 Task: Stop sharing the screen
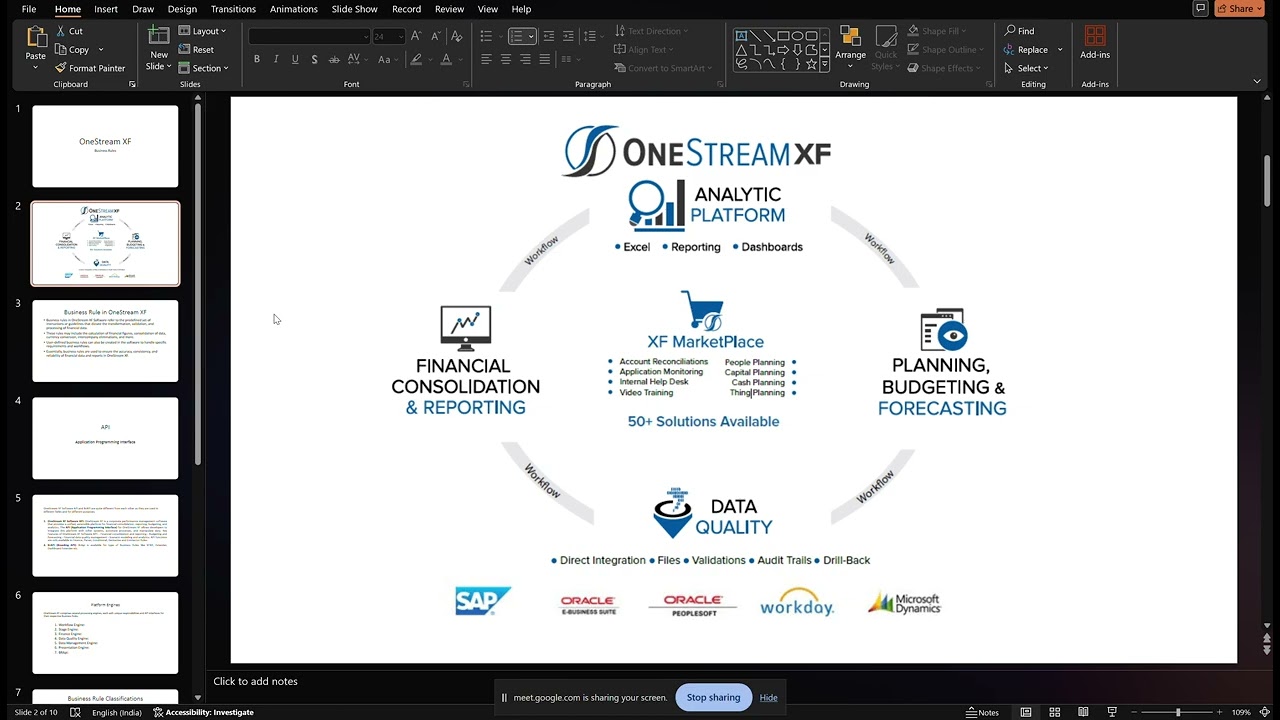click(x=713, y=697)
